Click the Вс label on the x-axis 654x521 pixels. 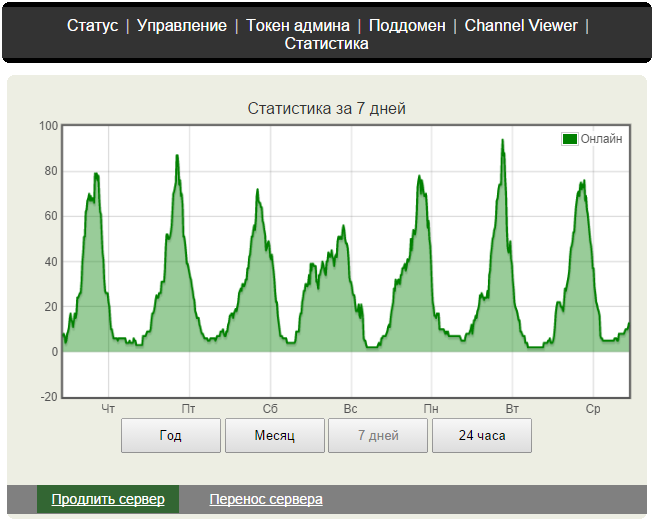[350, 409]
